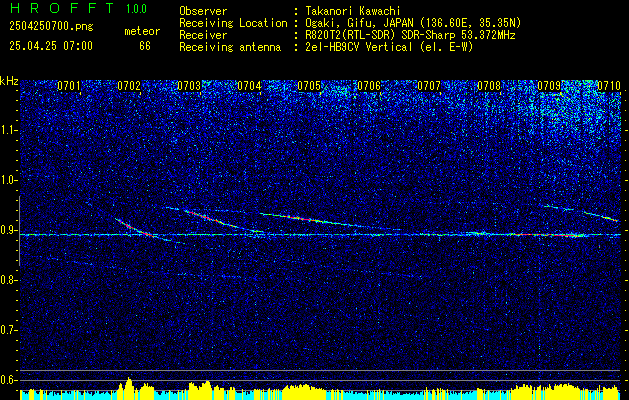Click the 0703 time marker
Viewport: 629px width, 400px height.
[x=189, y=86]
